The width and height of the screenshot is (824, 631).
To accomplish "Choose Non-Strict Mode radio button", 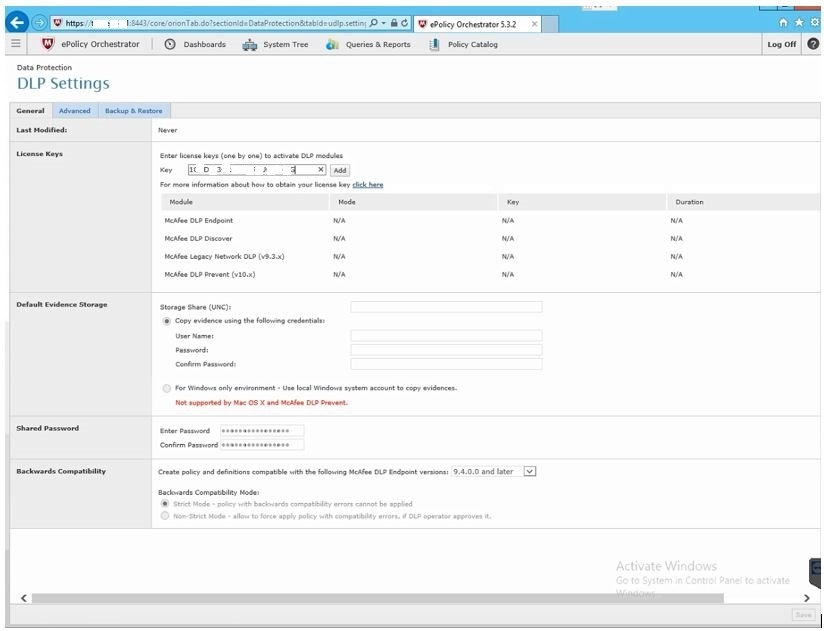I will (165, 516).
